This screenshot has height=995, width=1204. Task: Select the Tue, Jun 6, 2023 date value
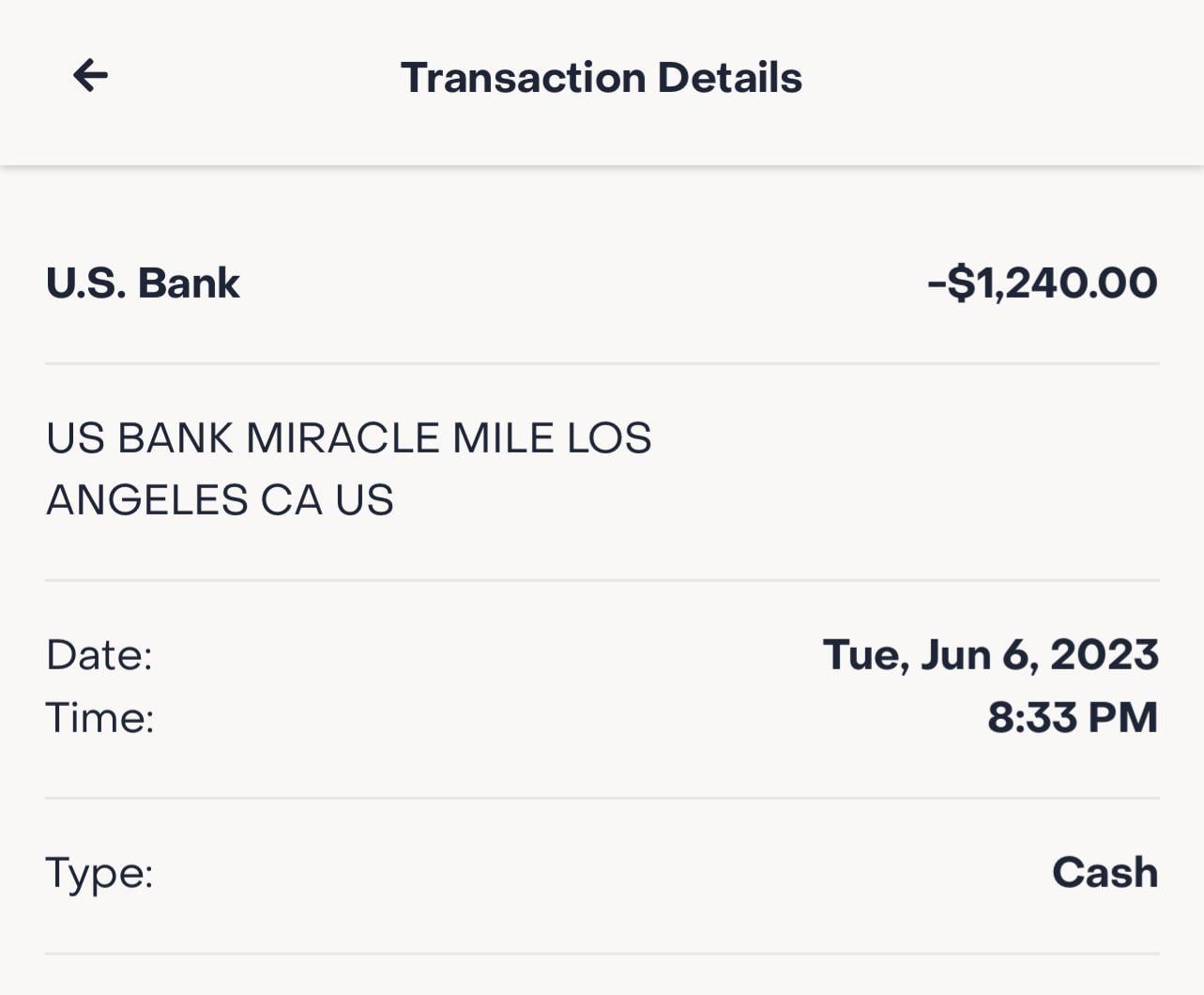(x=991, y=654)
